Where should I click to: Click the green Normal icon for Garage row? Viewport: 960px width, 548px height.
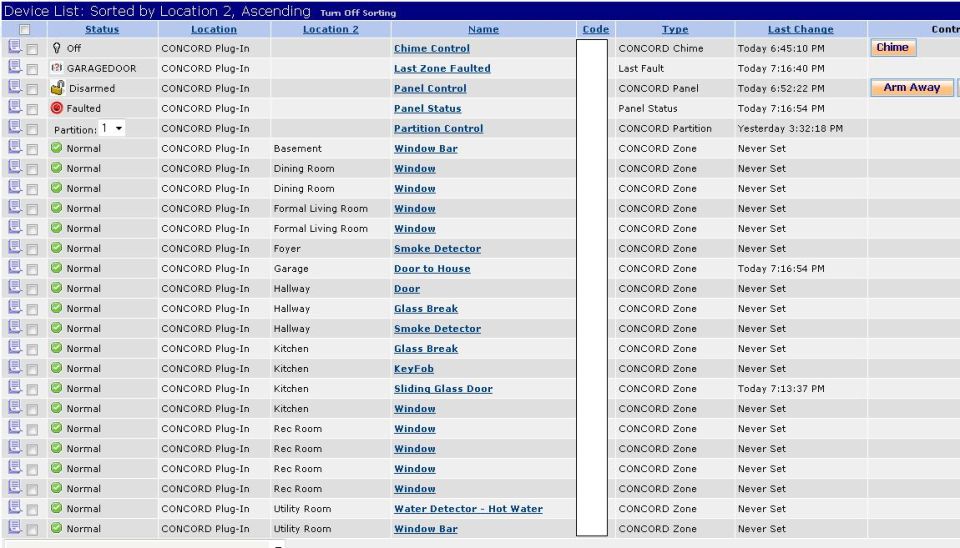point(57,268)
